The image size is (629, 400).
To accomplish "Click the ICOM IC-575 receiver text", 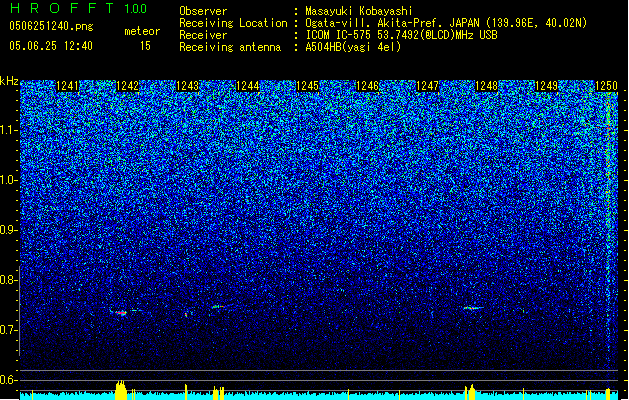I will tap(401, 35).
